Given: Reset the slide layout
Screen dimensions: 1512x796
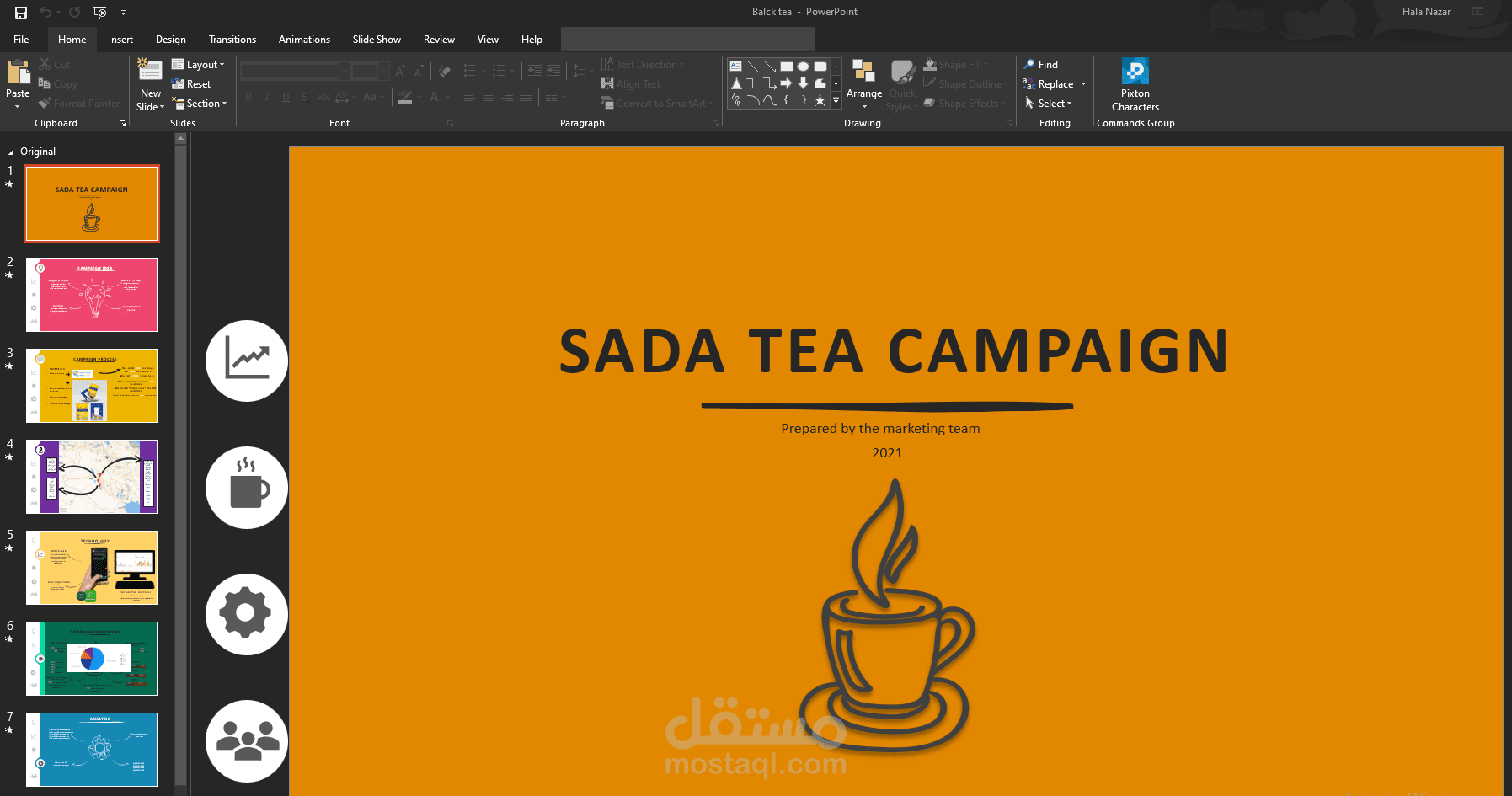Looking at the screenshot, I should [191, 84].
